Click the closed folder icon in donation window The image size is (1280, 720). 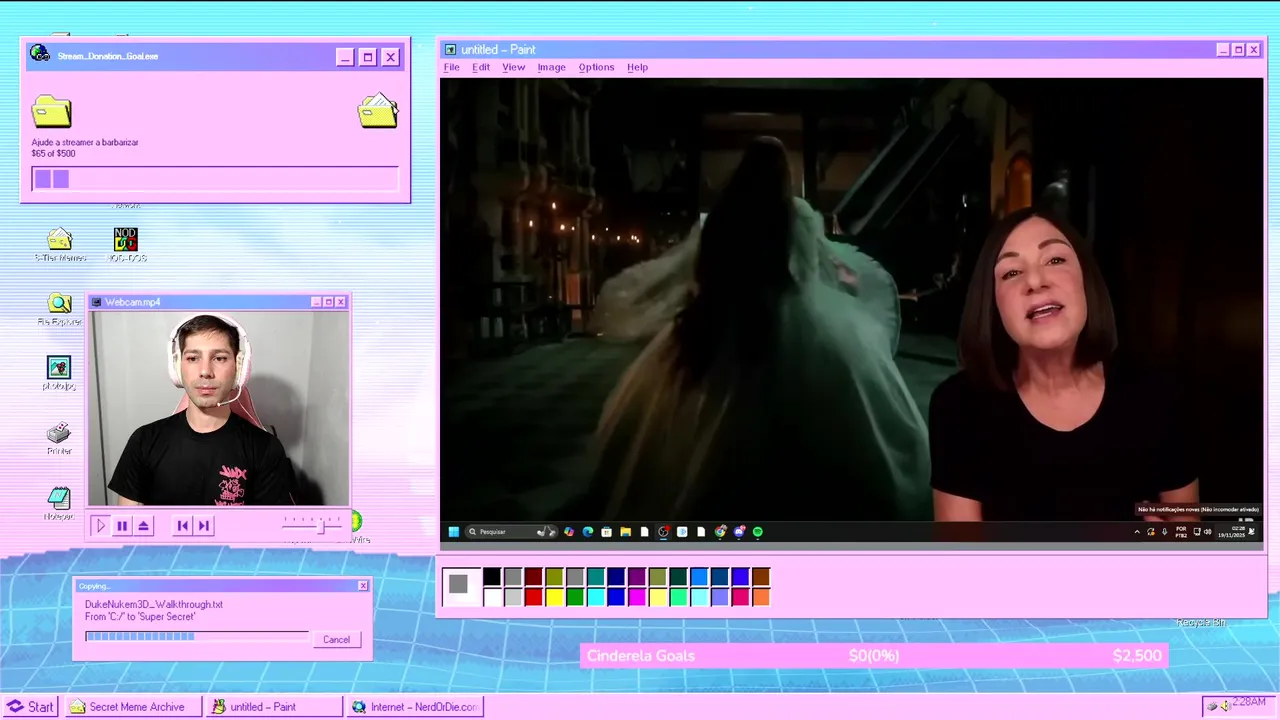(x=51, y=111)
